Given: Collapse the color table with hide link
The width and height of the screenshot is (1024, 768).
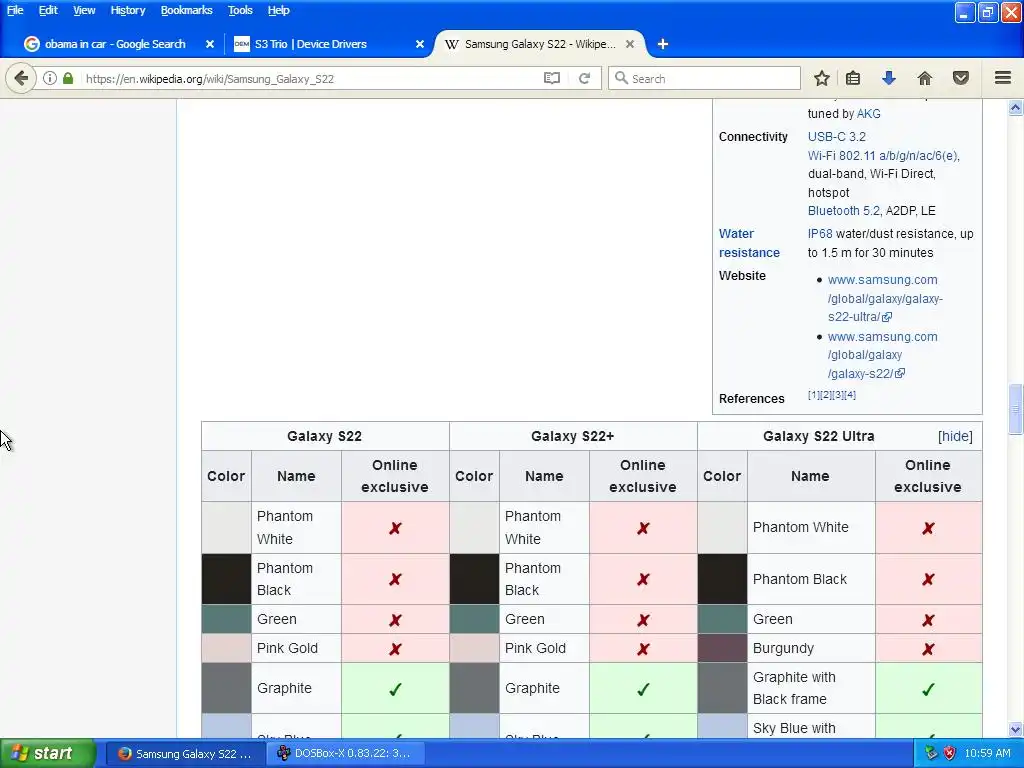Looking at the screenshot, I should pos(955,436).
